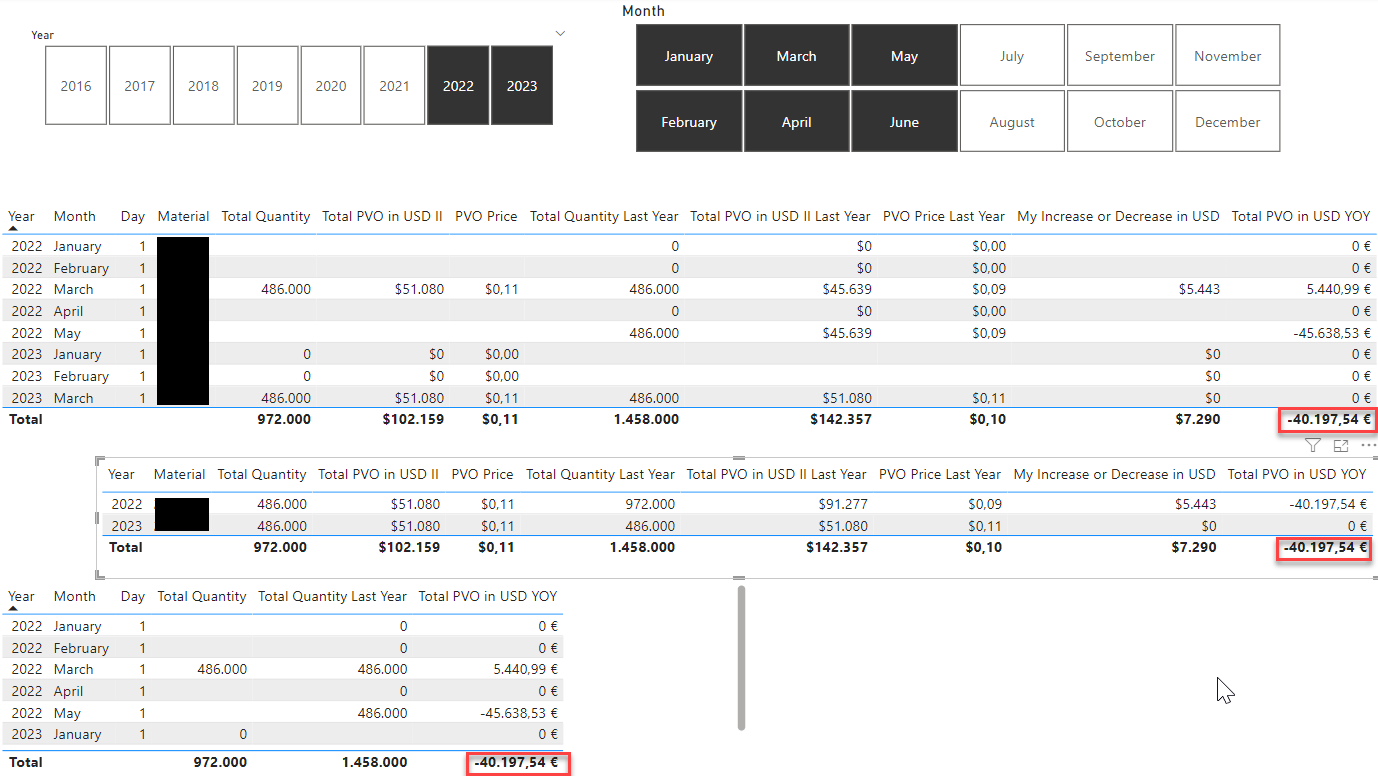The width and height of the screenshot is (1378, 776).
Task: Select year 2021 tile
Action: pos(394,85)
